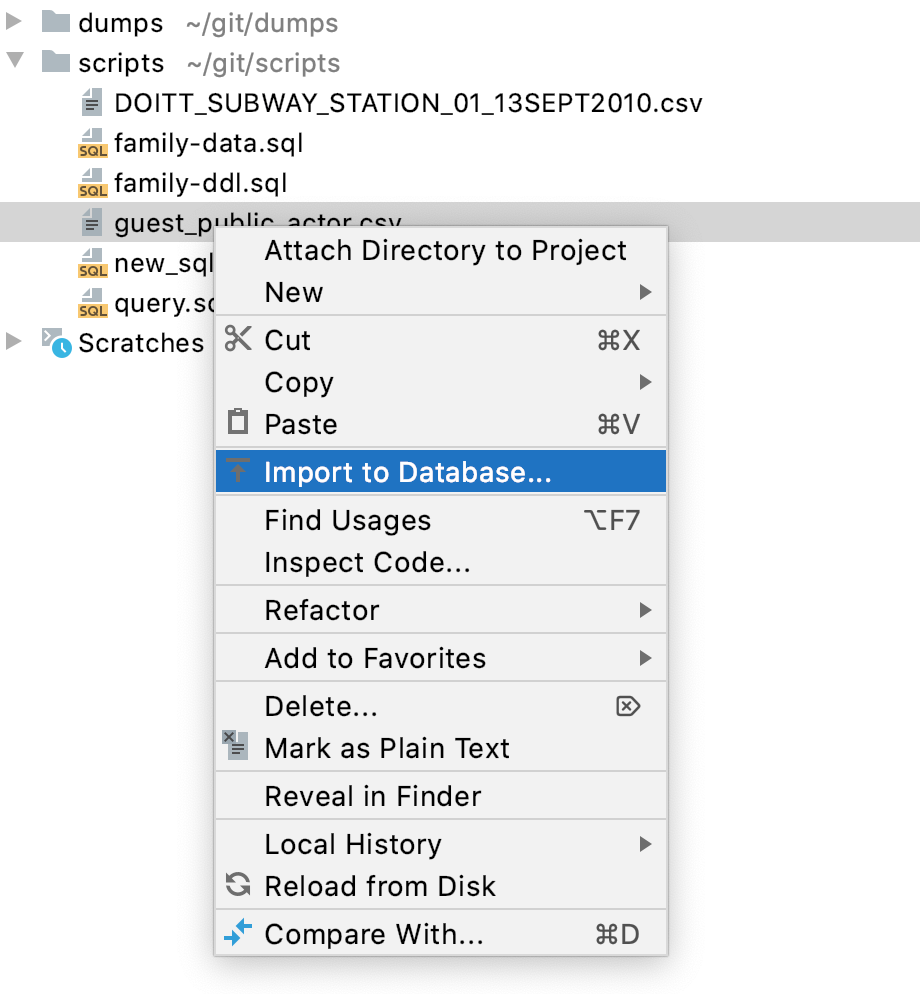Choose Compare With… menu entry
The width and height of the screenshot is (920, 994).
coord(441,934)
